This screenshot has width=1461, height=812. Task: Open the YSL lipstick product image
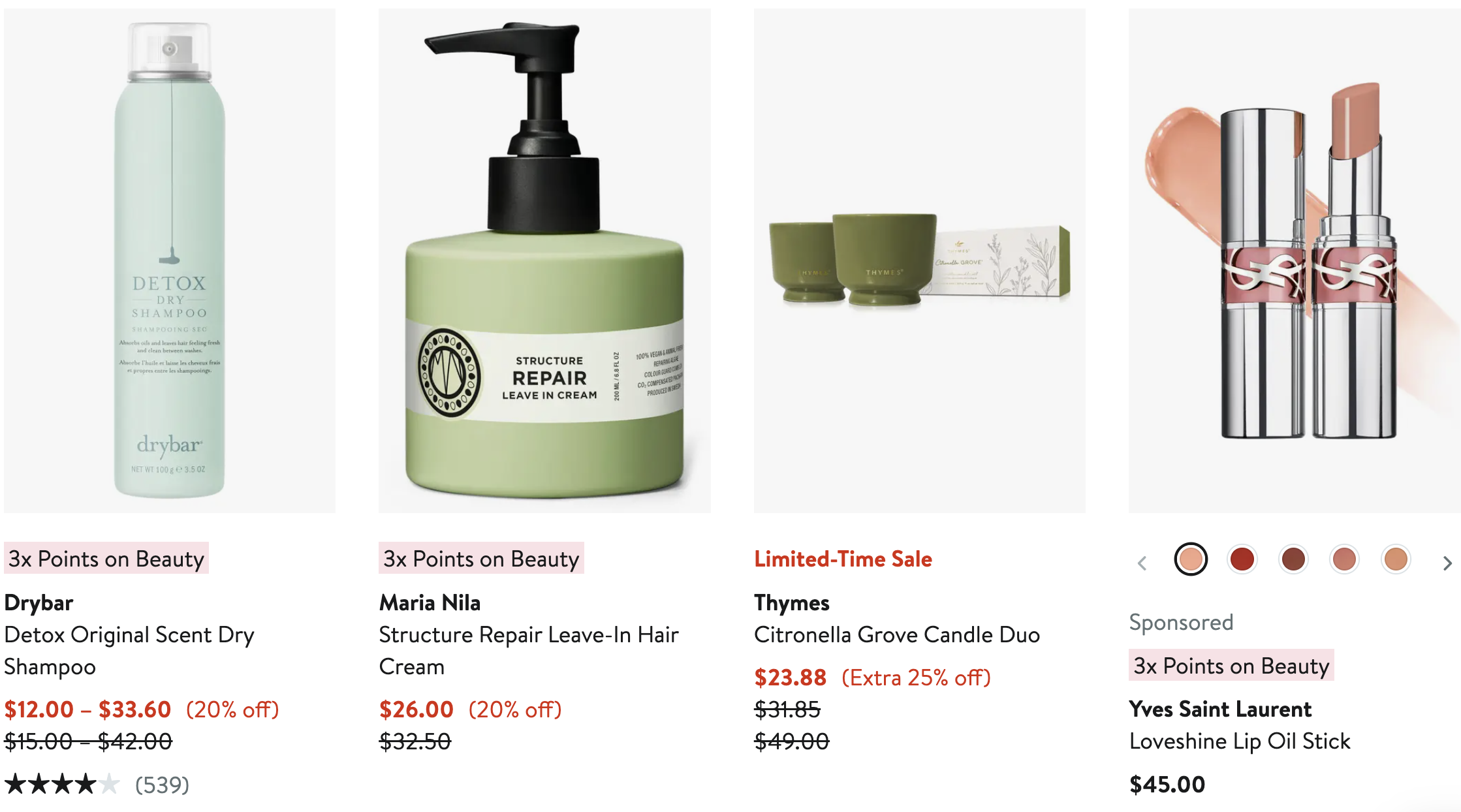[x=1295, y=260]
